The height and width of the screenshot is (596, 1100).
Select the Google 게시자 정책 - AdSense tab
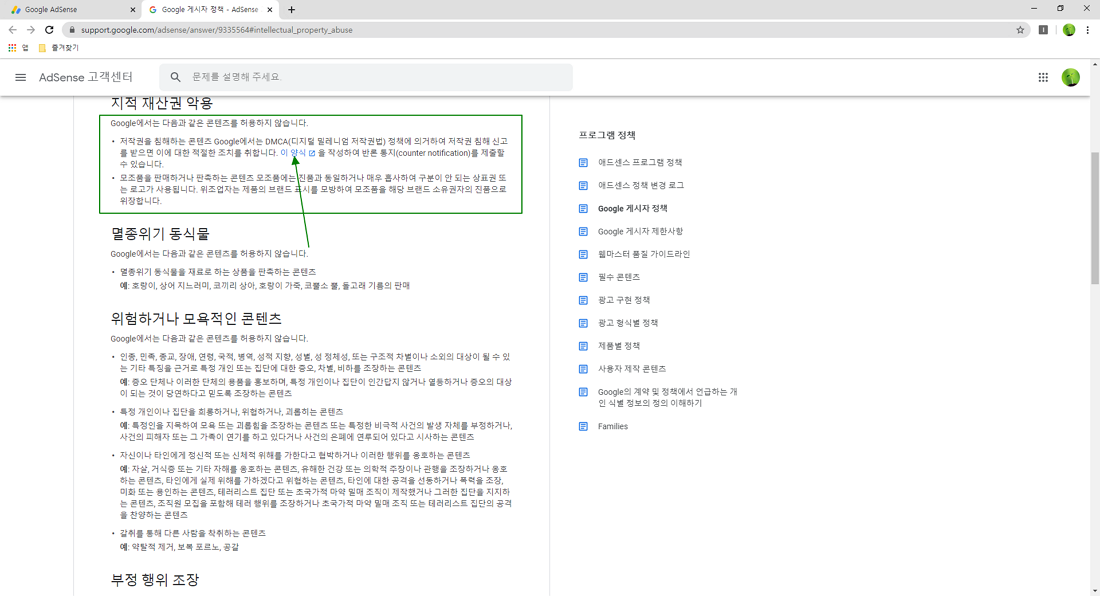209,10
